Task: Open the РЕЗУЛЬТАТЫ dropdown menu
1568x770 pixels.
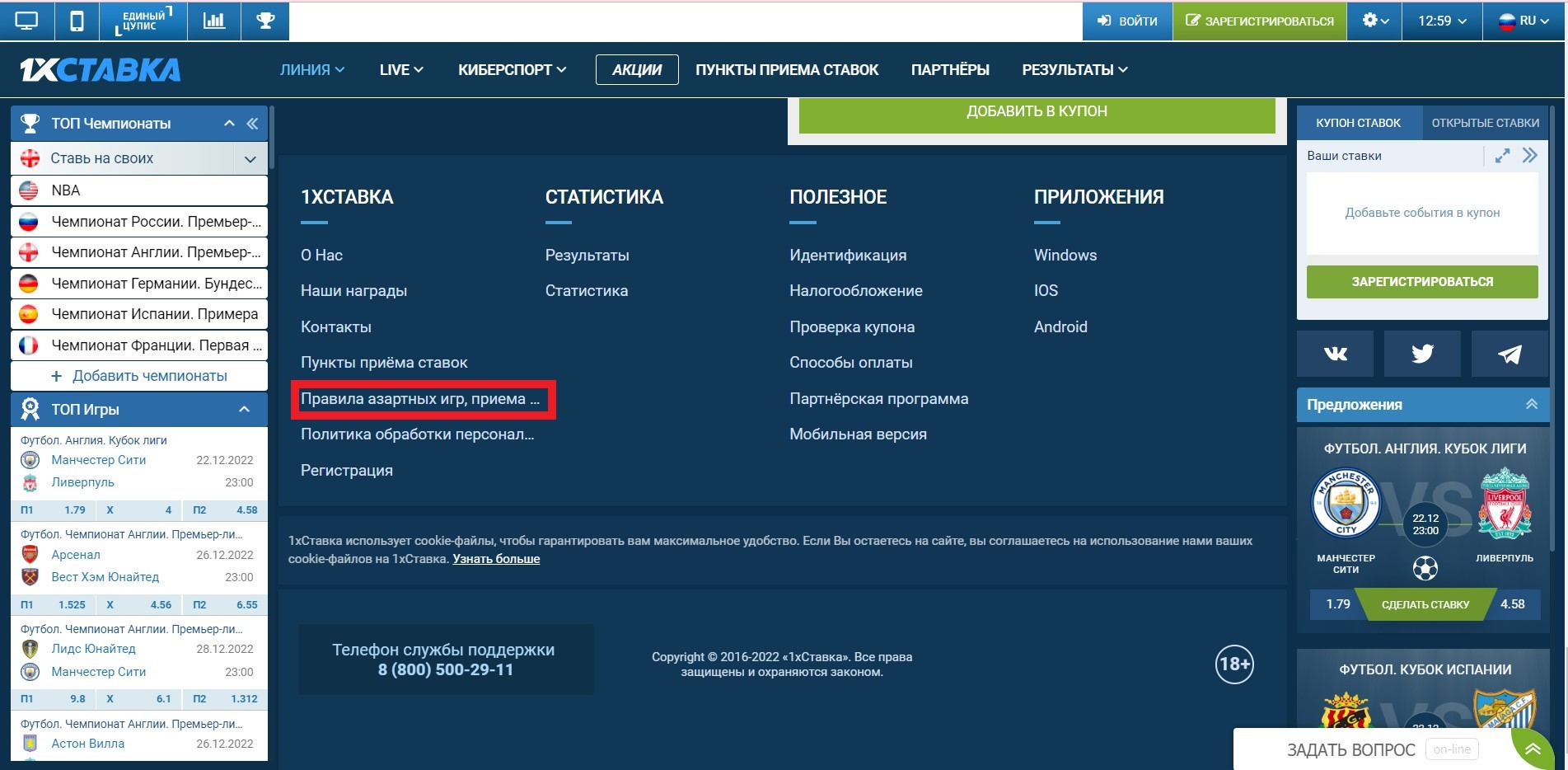Action: point(1074,70)
